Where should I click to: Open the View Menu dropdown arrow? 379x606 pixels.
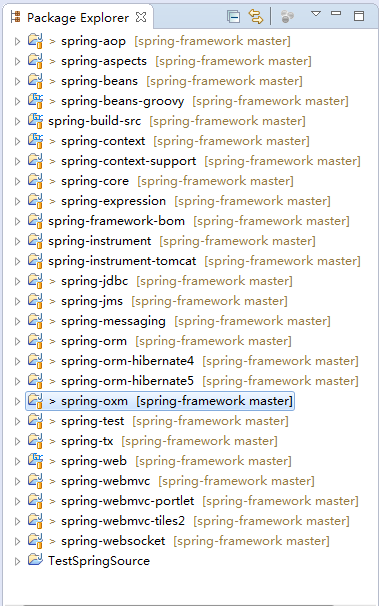[x=316, y=14]
